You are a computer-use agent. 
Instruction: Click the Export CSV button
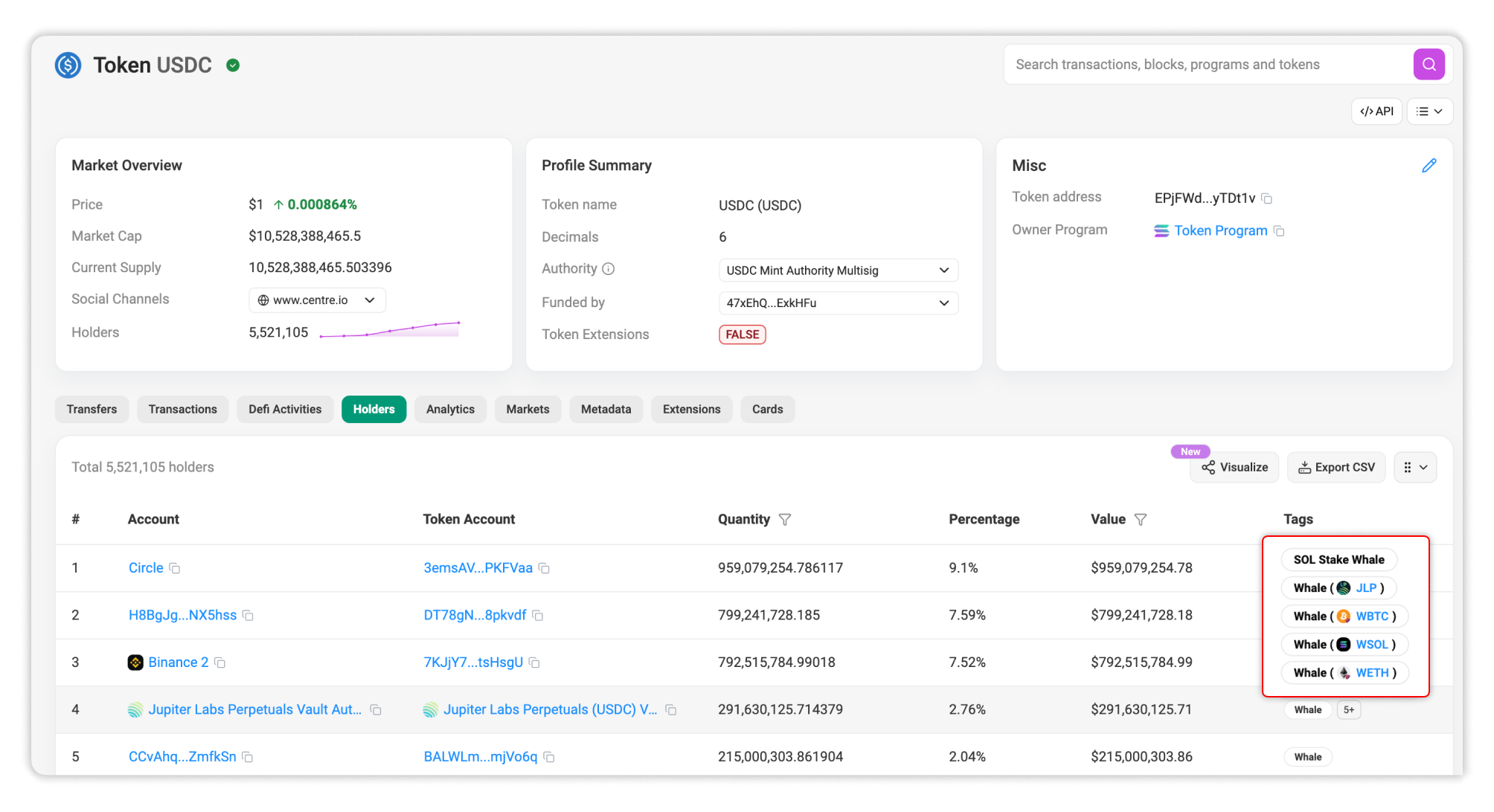(1336, 467)
